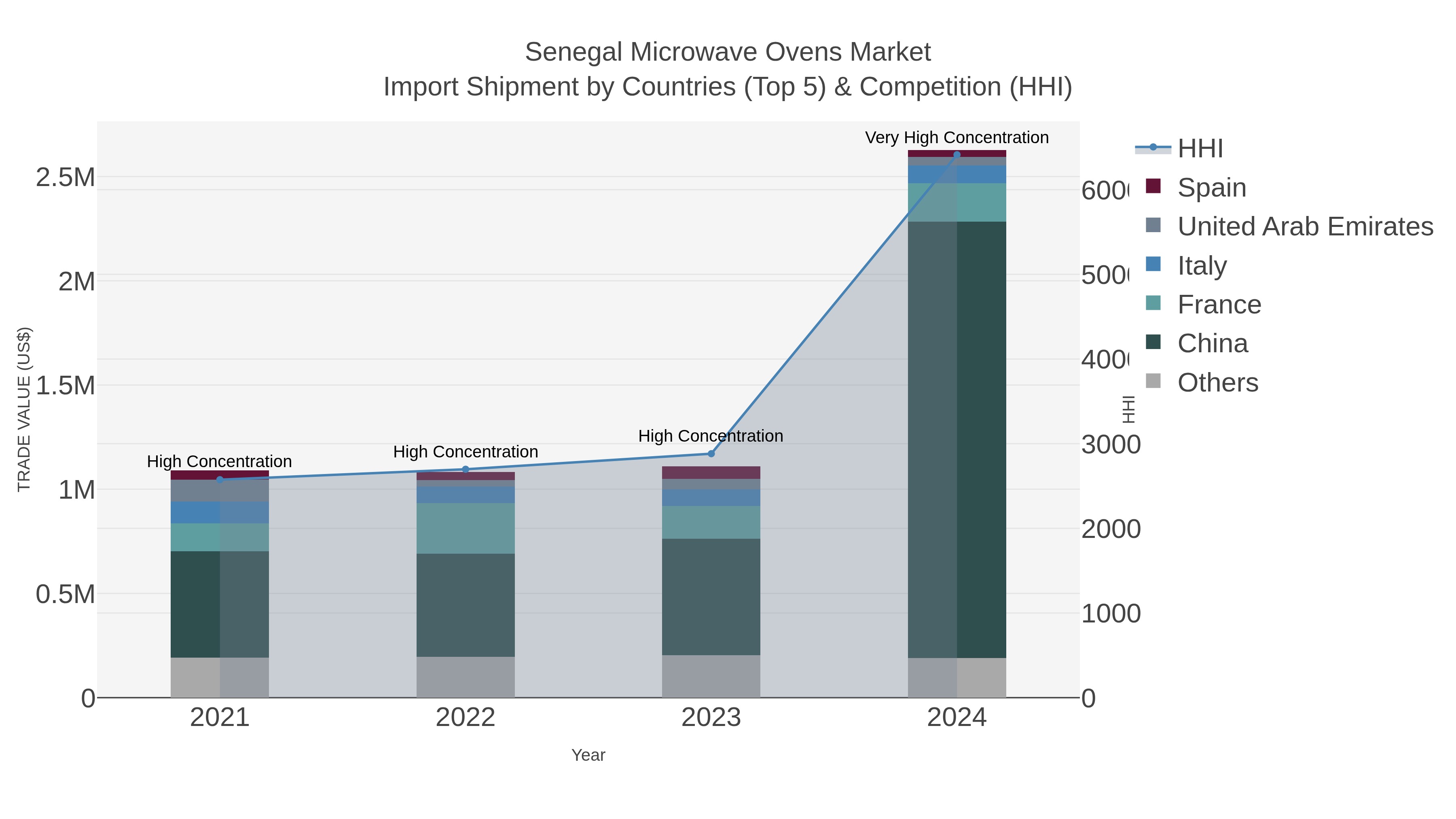Click the High Concentration label above 2021

(219, 461)
